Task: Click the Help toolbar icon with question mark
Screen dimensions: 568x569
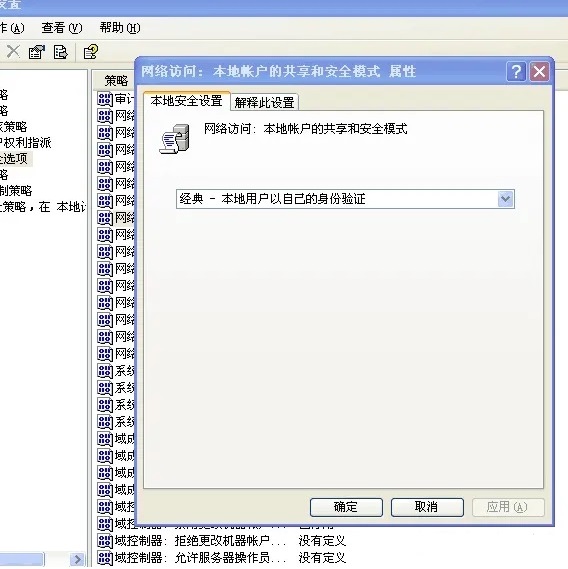Action: 90,52
